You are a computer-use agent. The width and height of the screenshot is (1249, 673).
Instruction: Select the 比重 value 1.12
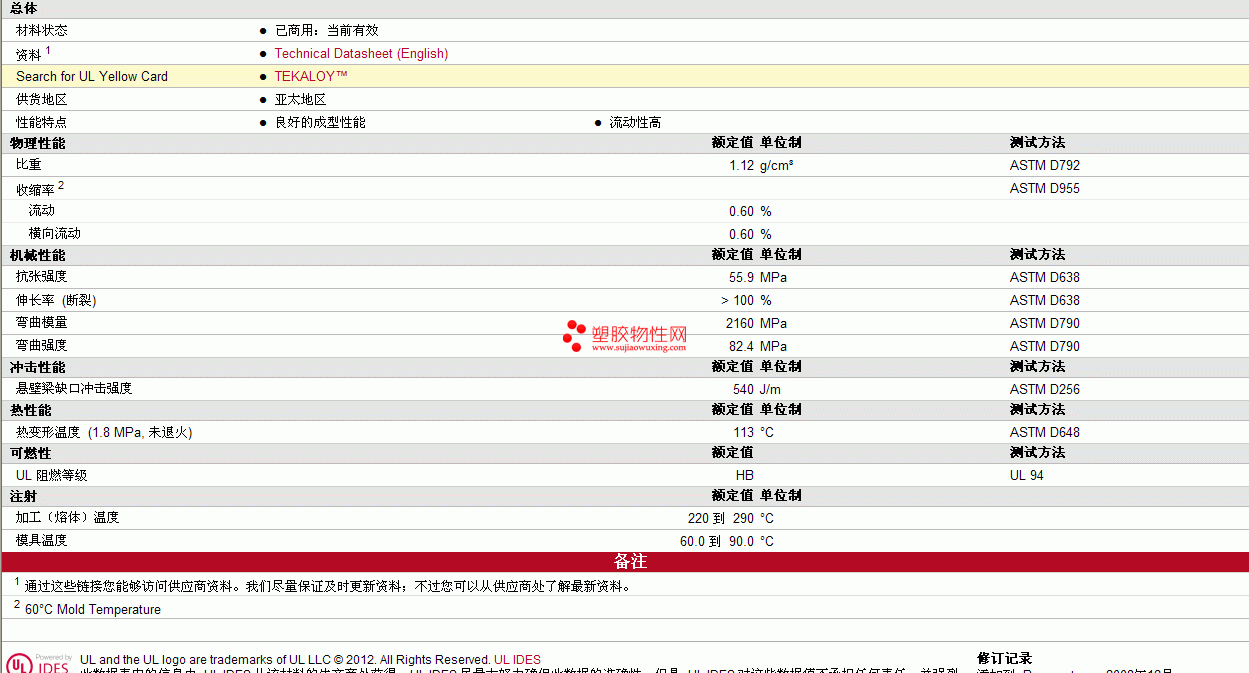741,166
